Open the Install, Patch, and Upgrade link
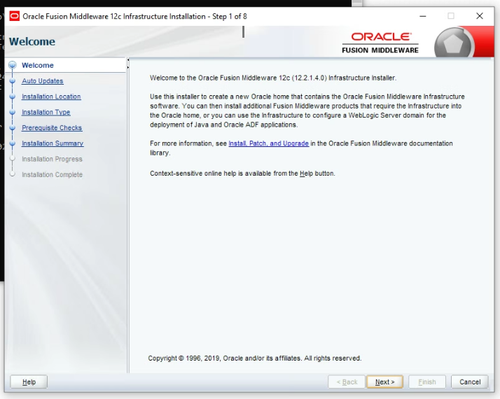Image resolution: width=500 pixels, height=399 pixels. pyautogui.click(x=269, y=143)
